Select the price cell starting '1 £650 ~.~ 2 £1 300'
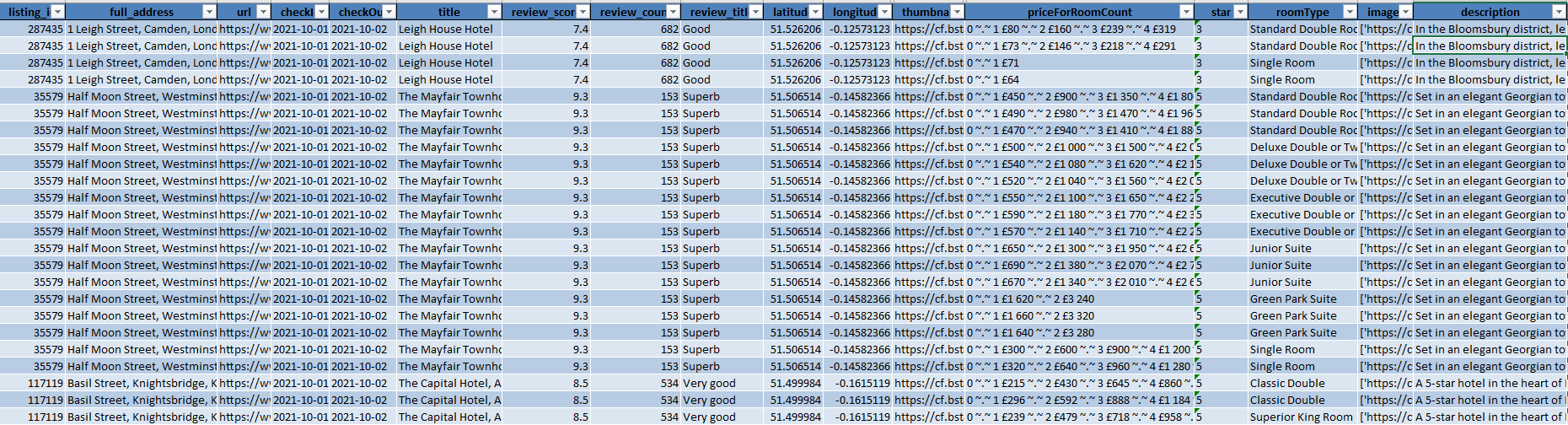The width and height of the screenshot is (1568, 425). (1080, 248)
